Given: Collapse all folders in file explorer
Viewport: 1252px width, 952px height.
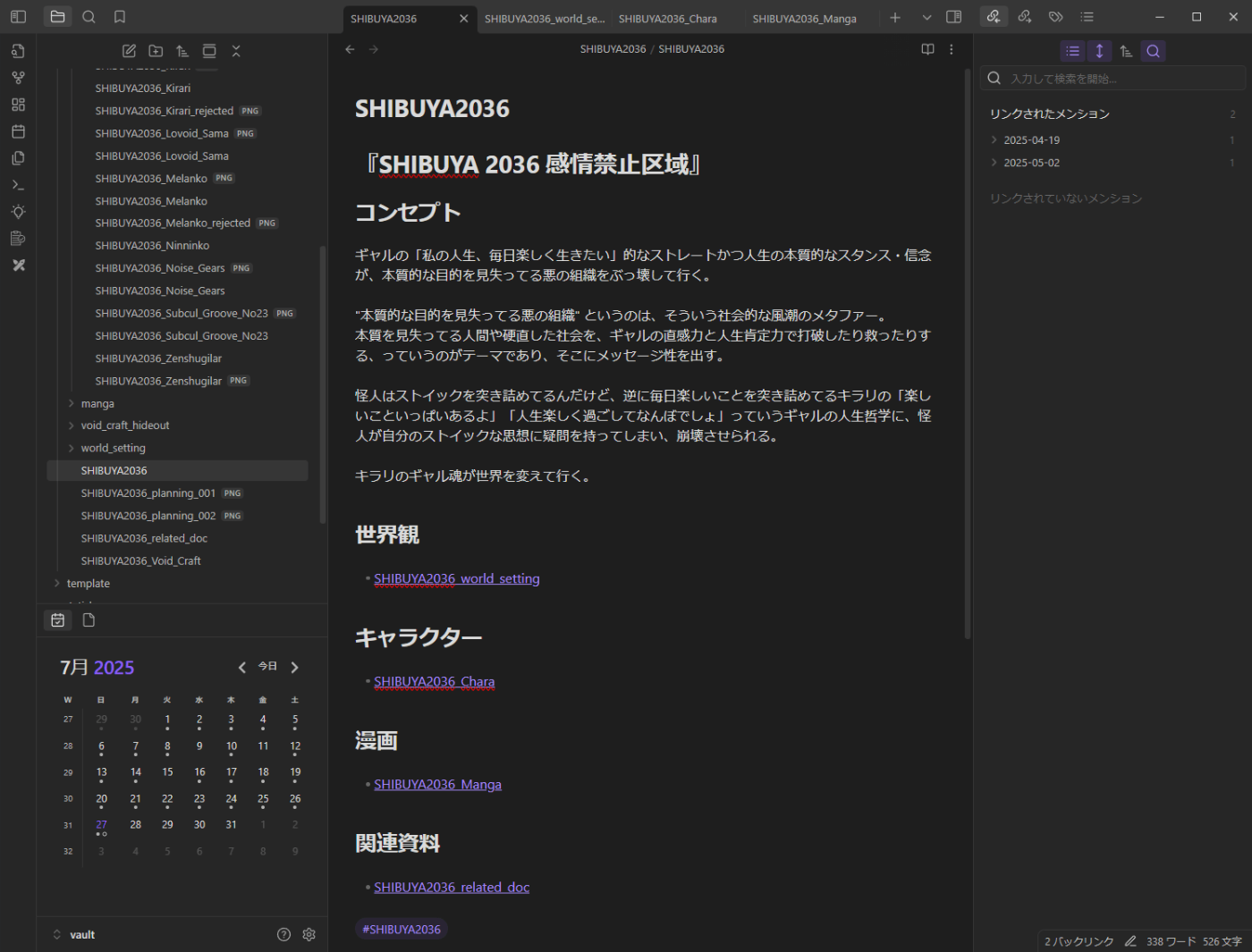Looking at the screenshot, I should (236, 51).
